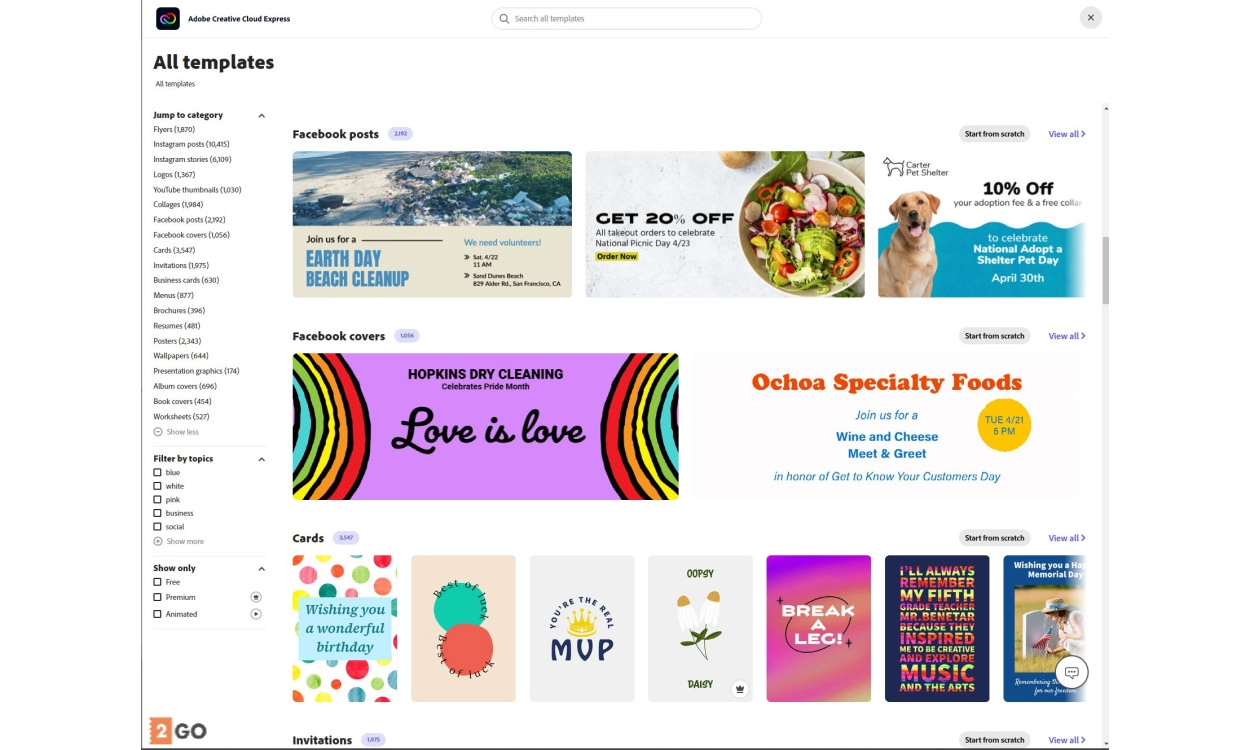Click the minus icon beside Show less
Viewport: 1250px width, 750px height.
(158, 432)
